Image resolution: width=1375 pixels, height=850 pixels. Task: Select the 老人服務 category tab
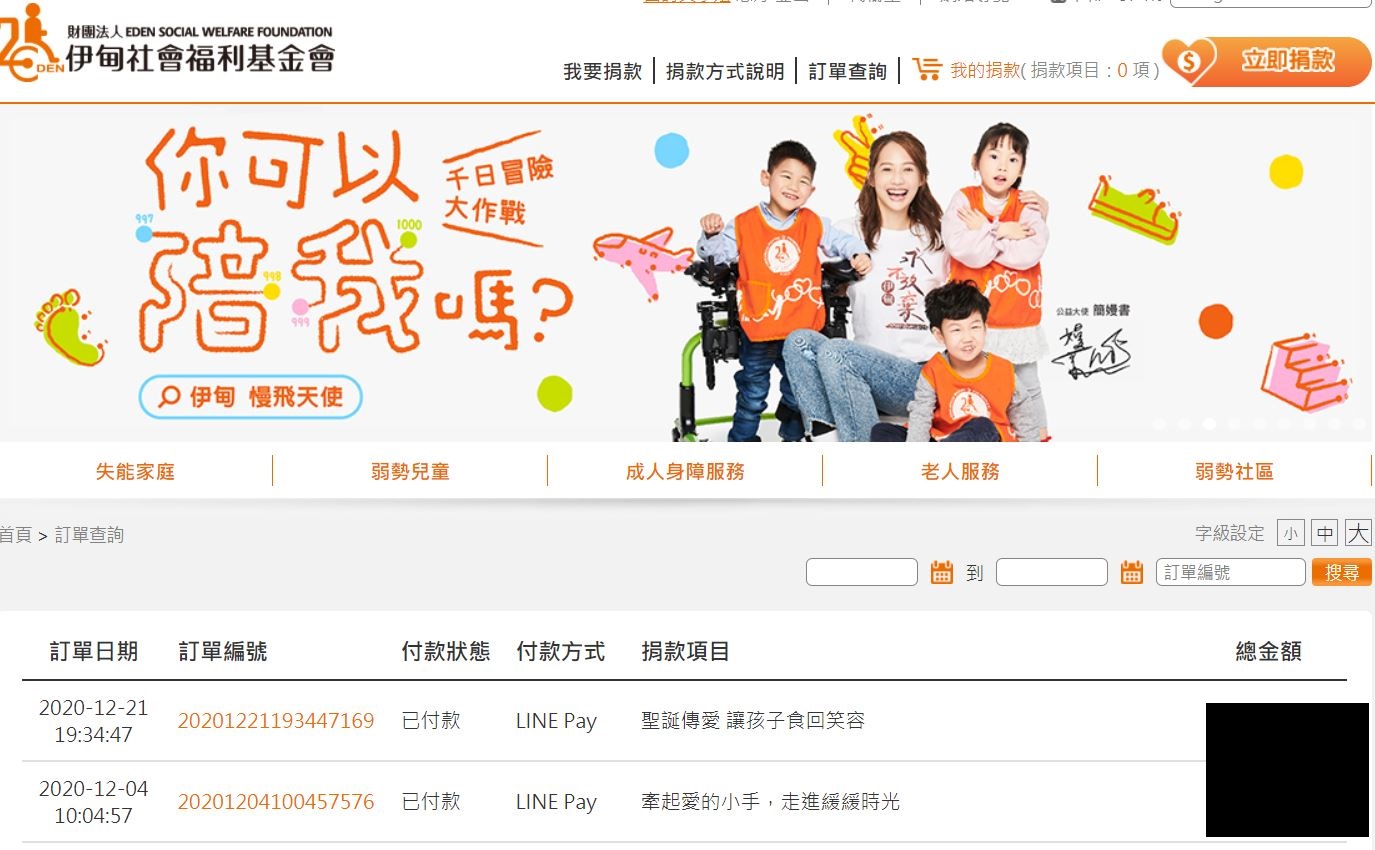[x=960, y=471]
